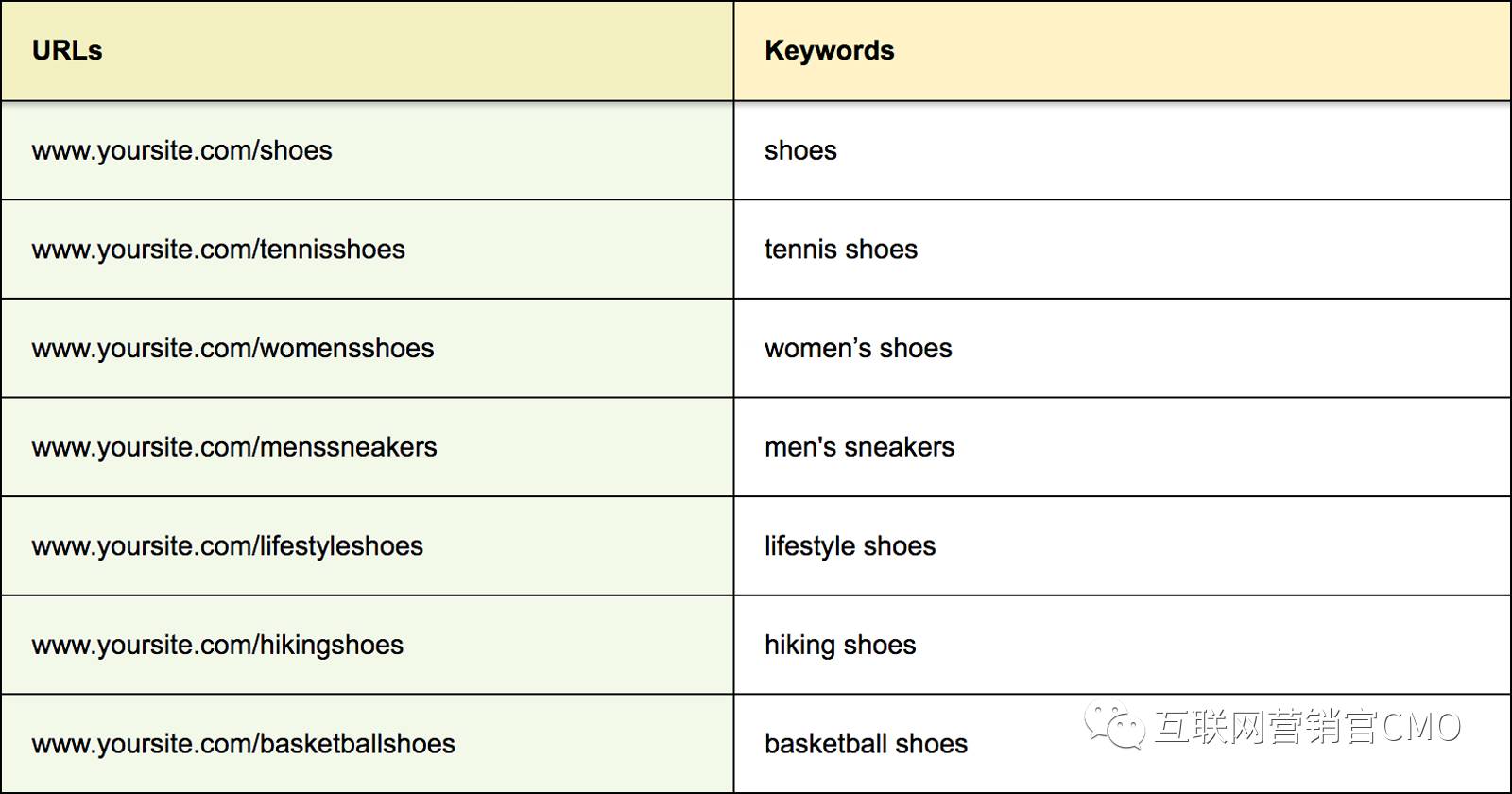Click the 互联网营销官CMO watermark text
The width and height of the screenshot is (1512, 794).
click(1308, 727)
